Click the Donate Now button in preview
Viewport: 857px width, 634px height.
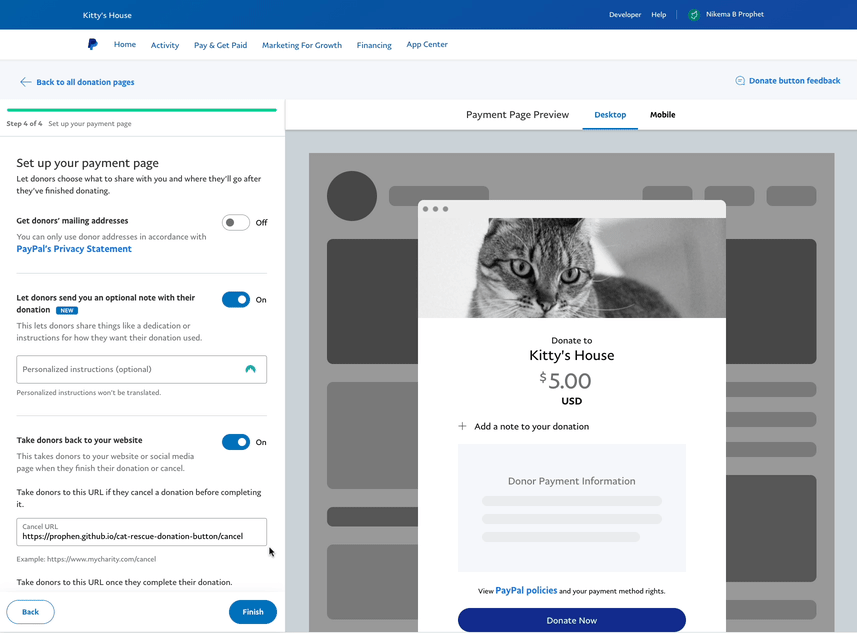pyautogui.click(x=572, y=620)
